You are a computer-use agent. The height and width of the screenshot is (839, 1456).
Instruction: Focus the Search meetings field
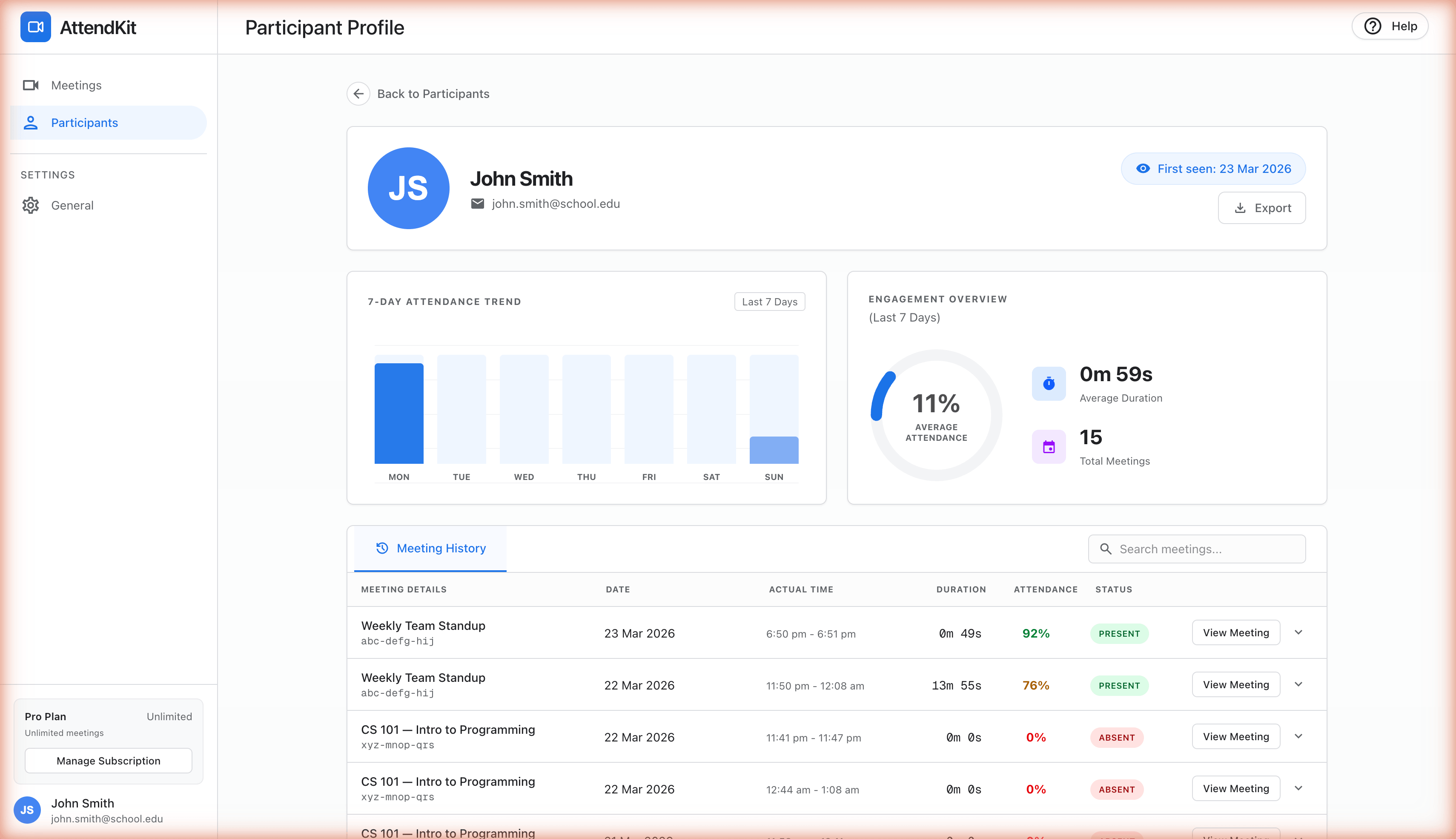[x=1197, y=549]
